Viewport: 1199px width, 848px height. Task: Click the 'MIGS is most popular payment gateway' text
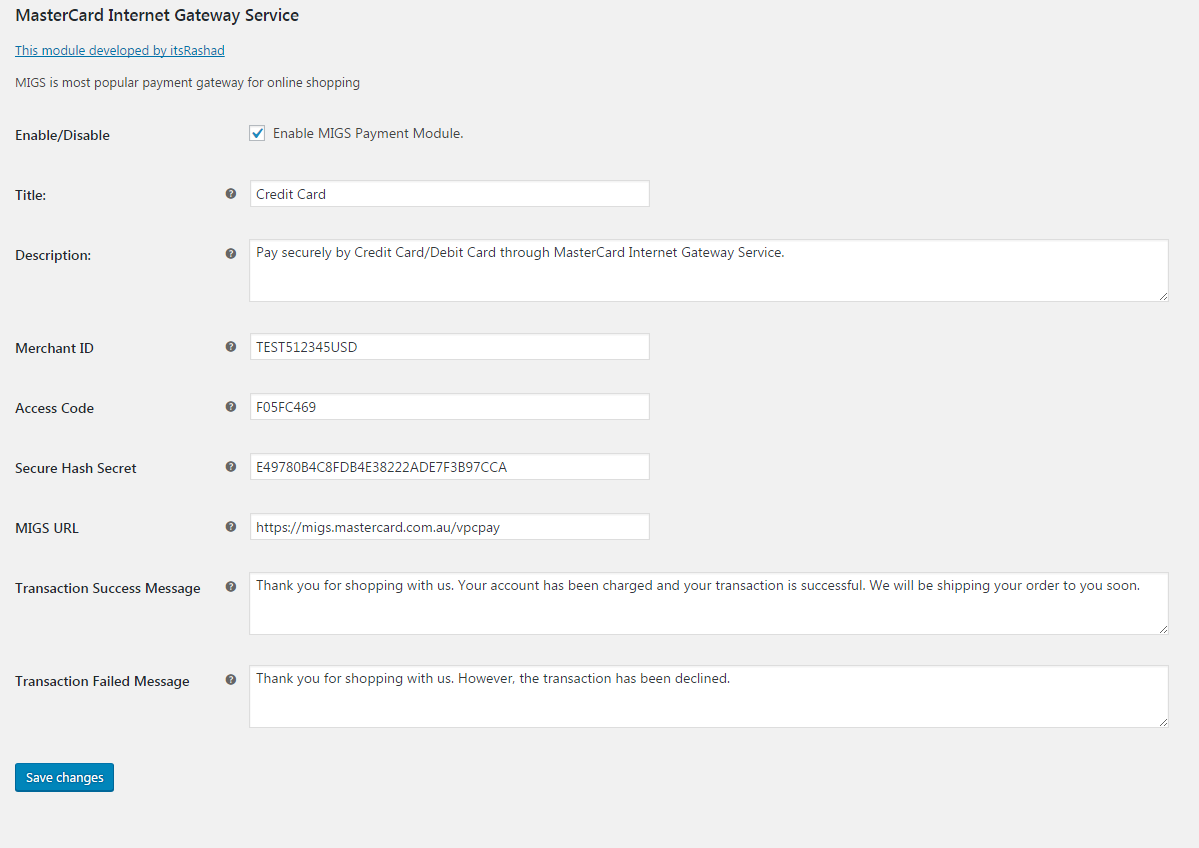pyautogui.click(x=187, y=83)
